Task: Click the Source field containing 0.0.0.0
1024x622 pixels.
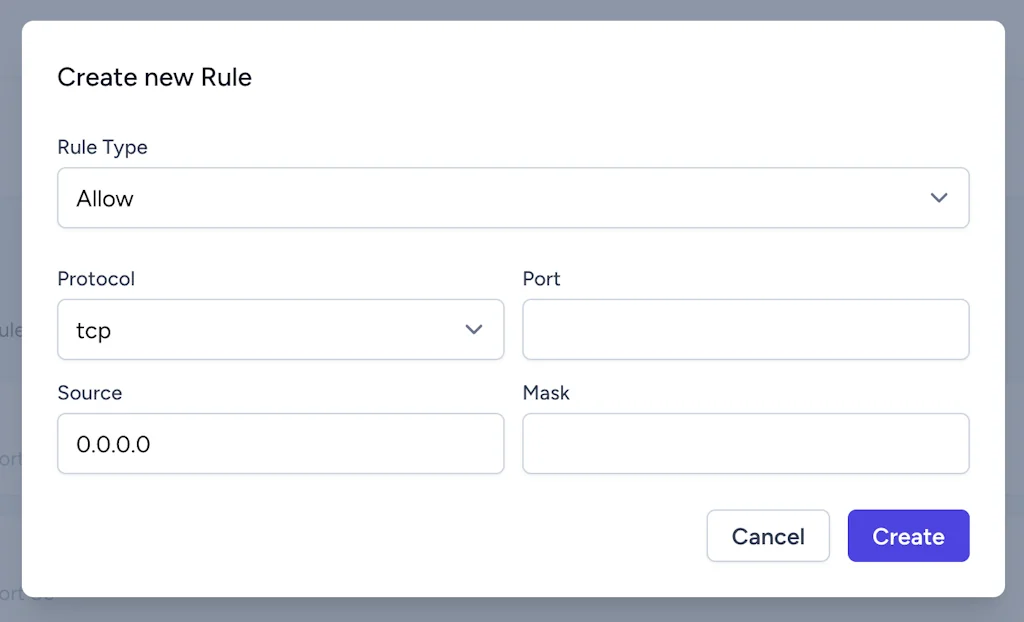Action: coord(280,443)
